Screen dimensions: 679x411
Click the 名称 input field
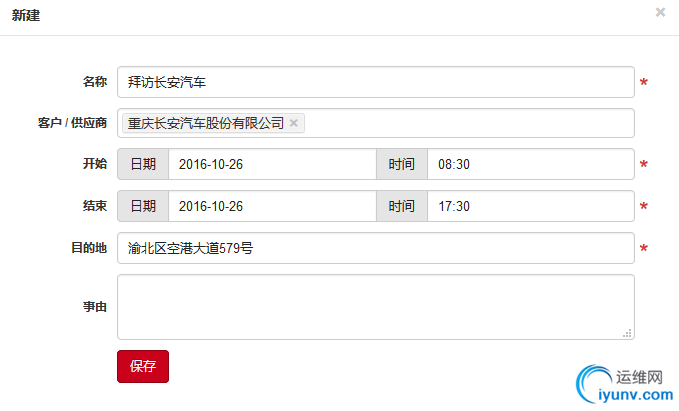(375, 82)
